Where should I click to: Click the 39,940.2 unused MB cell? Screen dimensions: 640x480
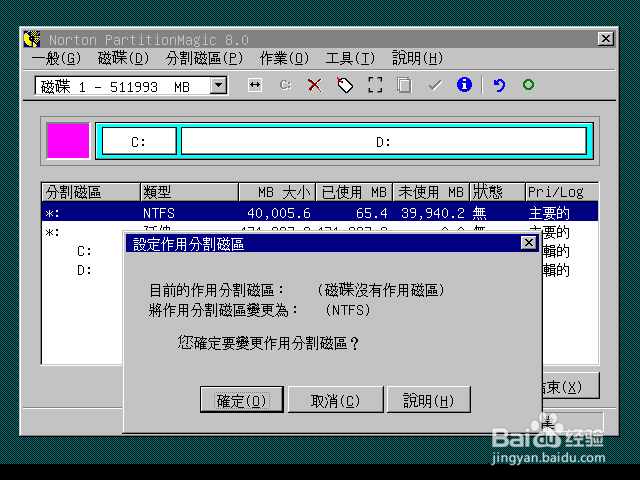[433, 213]
